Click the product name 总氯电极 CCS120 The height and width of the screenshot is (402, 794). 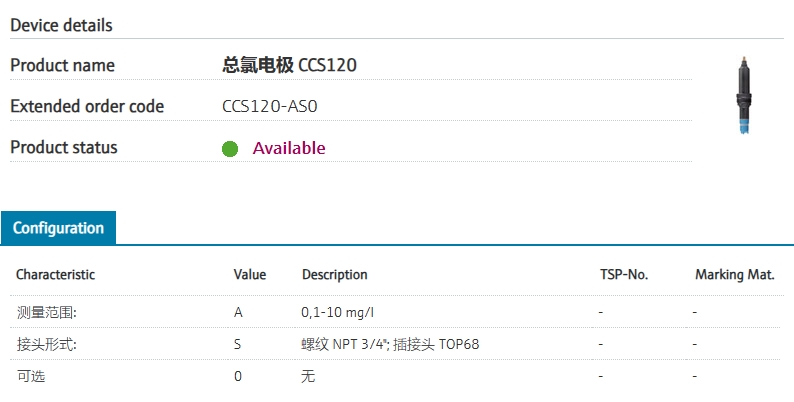[289, 65]
